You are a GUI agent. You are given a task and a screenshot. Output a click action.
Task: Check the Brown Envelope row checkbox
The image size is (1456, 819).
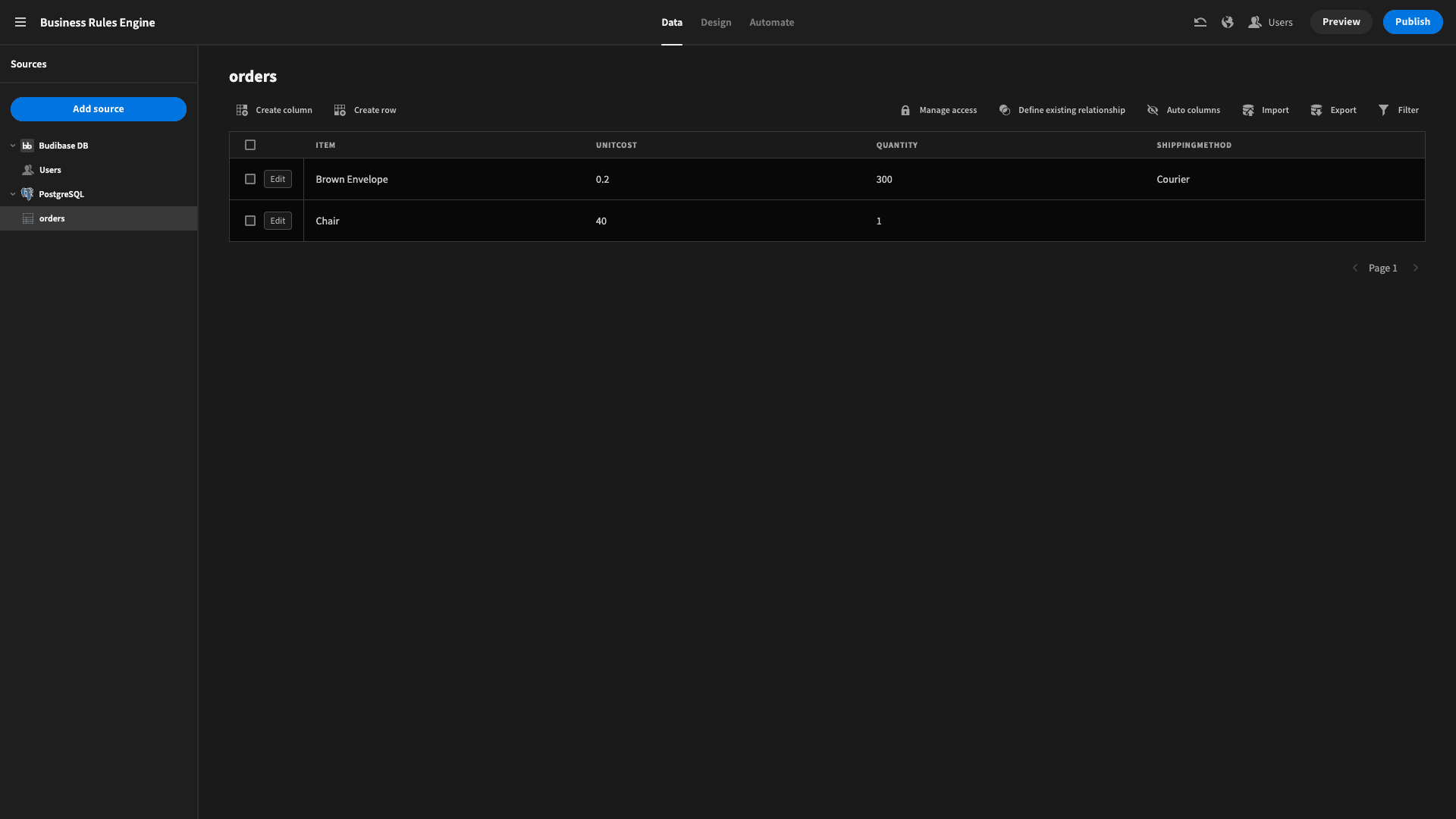tap(250, 179)
